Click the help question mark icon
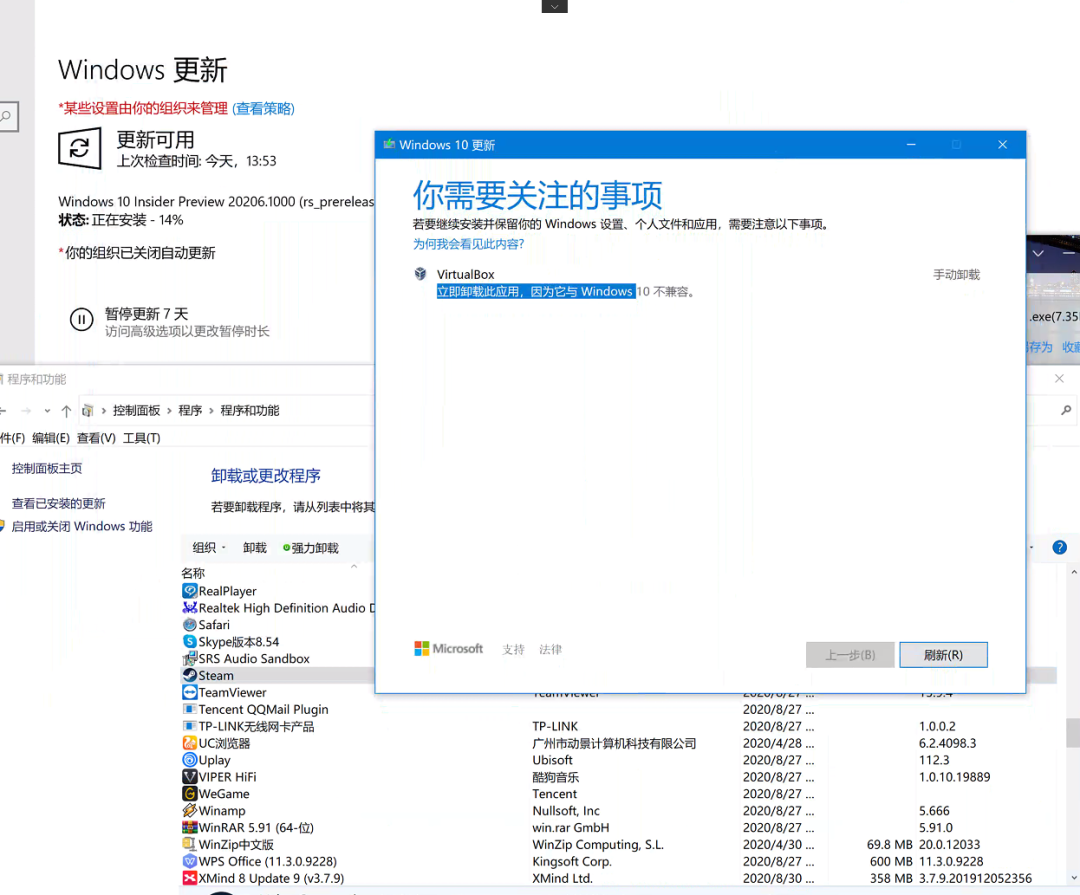1080x895 pixels. tap(1059, 547)
